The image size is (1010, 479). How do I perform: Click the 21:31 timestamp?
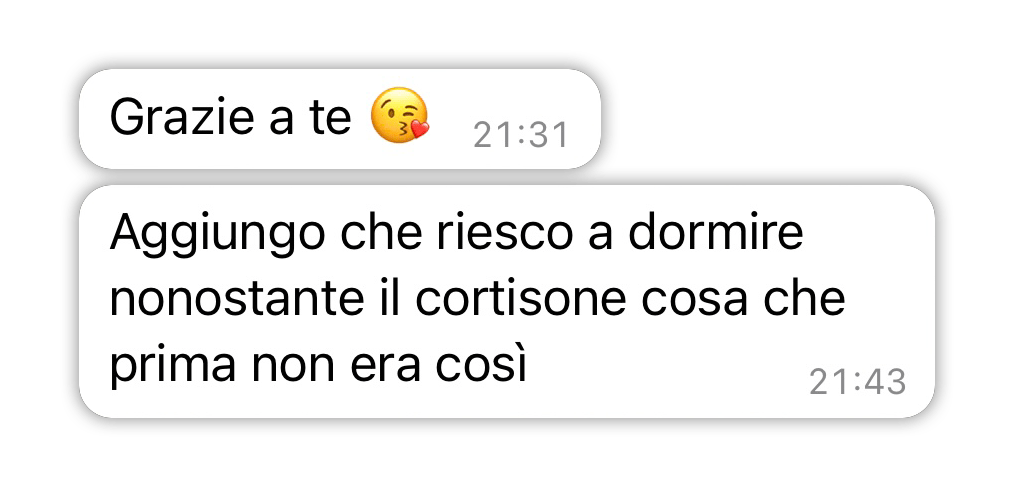click(x=520, y=136)
